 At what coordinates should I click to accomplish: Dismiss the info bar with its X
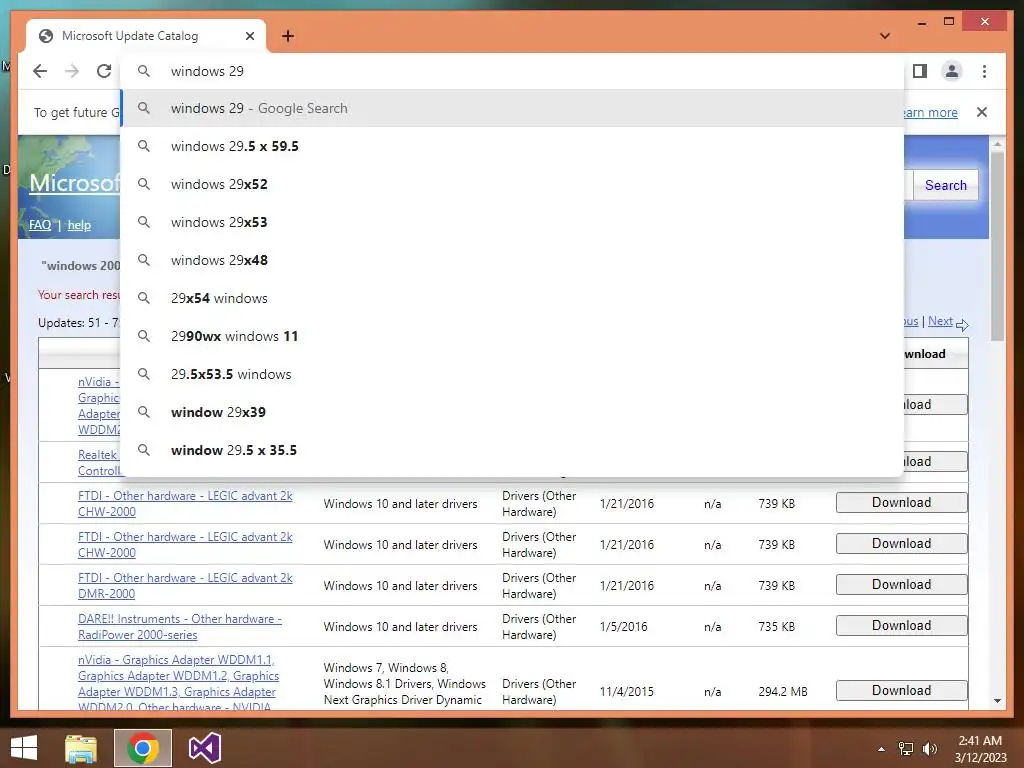pos(982,112)
